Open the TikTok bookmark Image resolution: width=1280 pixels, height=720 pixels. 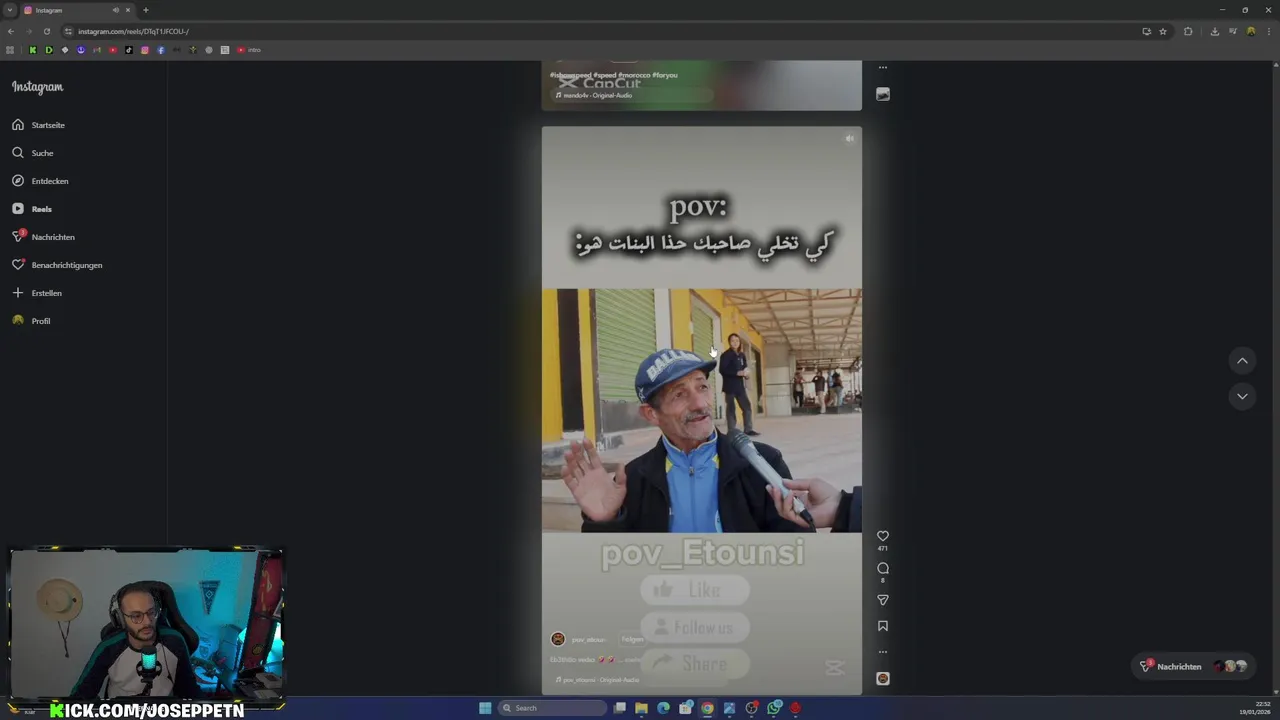coord(129,50)
